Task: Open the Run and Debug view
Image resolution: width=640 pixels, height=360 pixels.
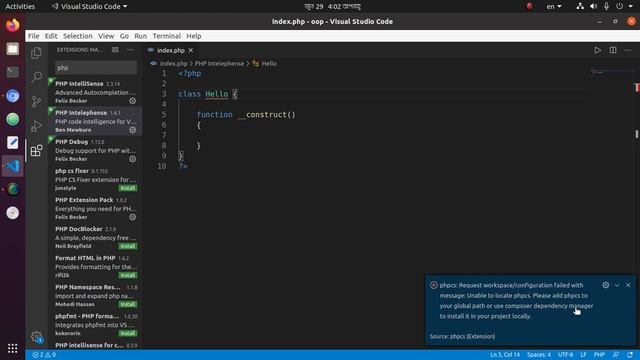Action: point(36,126)
